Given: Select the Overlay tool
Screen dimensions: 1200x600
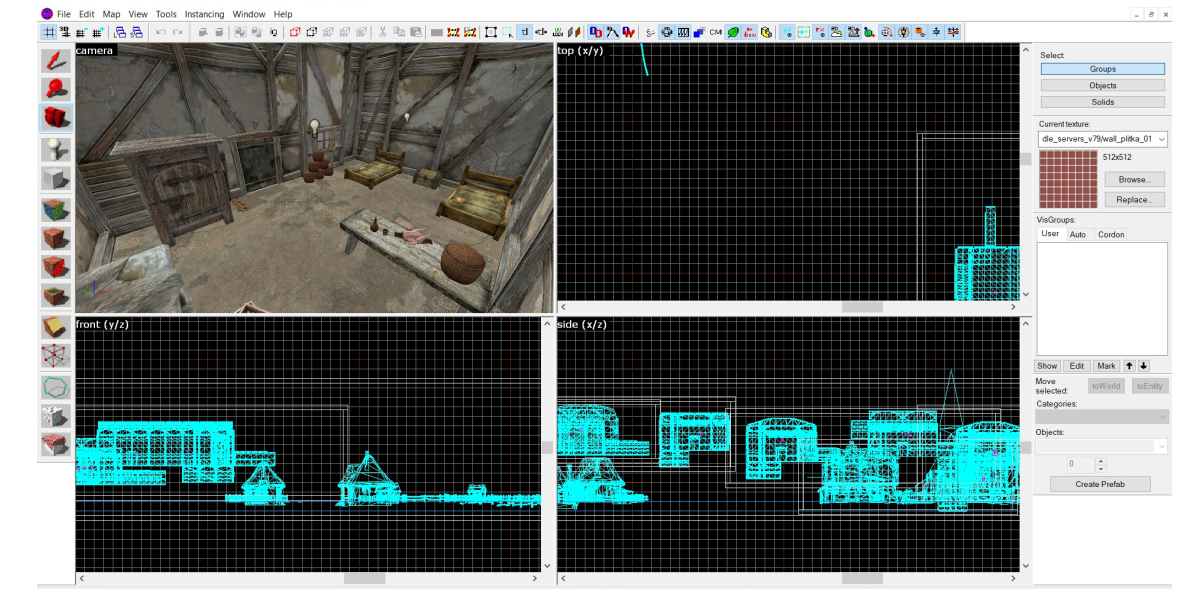Looking at the screenshot, I should point(54,297).
